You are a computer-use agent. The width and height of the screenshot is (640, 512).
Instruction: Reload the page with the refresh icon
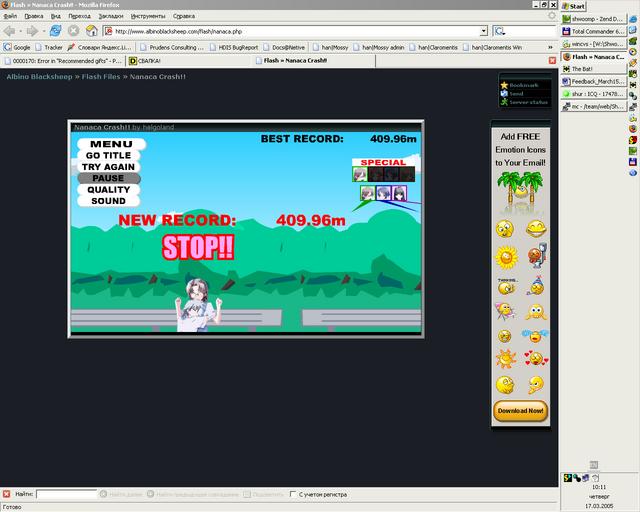(x=56, y=31)
